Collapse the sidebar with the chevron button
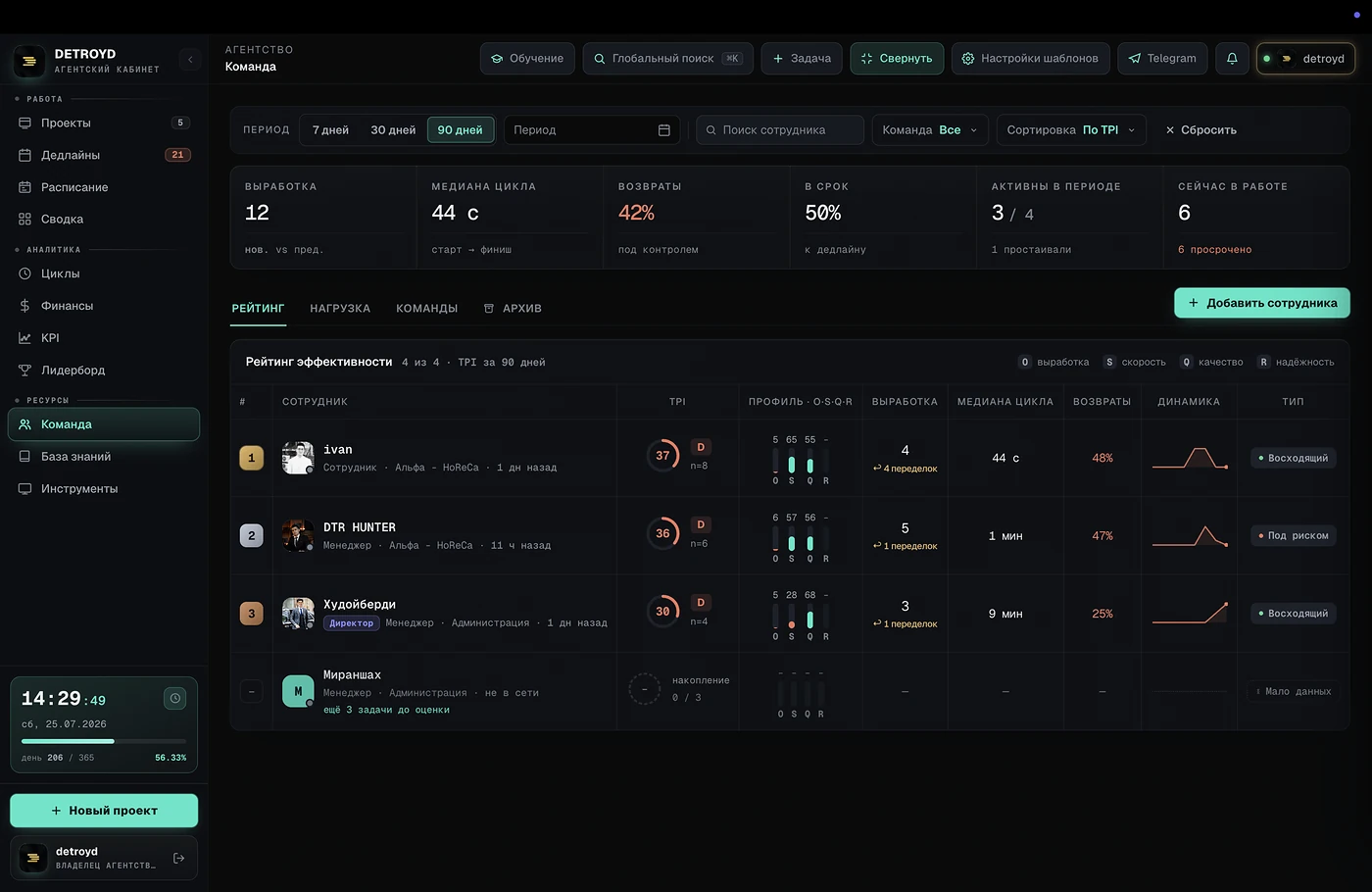The width and height of the screenshot is (1372, 892). pos(190,60)
